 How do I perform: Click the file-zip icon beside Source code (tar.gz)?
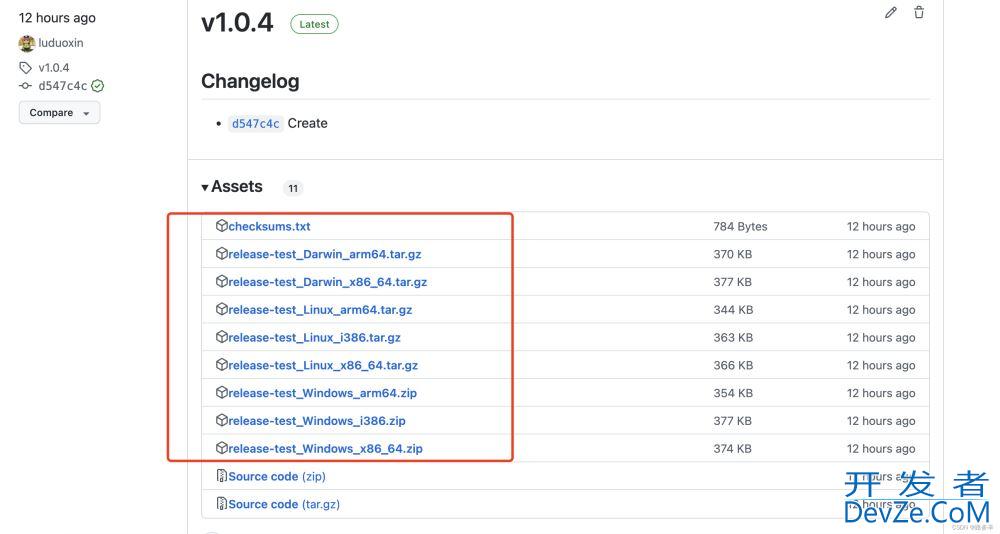222,504
